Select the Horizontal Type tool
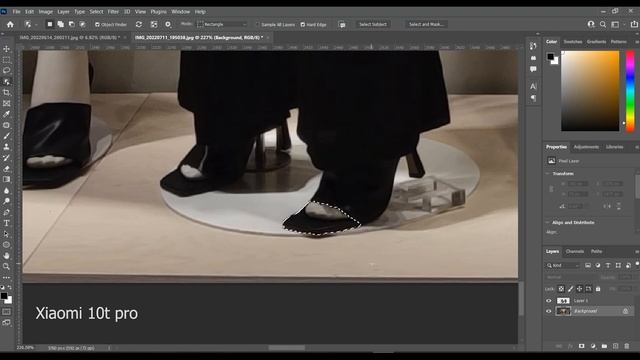Image resolution: width=640 pixels, height=360 pixels. [7, 223]
